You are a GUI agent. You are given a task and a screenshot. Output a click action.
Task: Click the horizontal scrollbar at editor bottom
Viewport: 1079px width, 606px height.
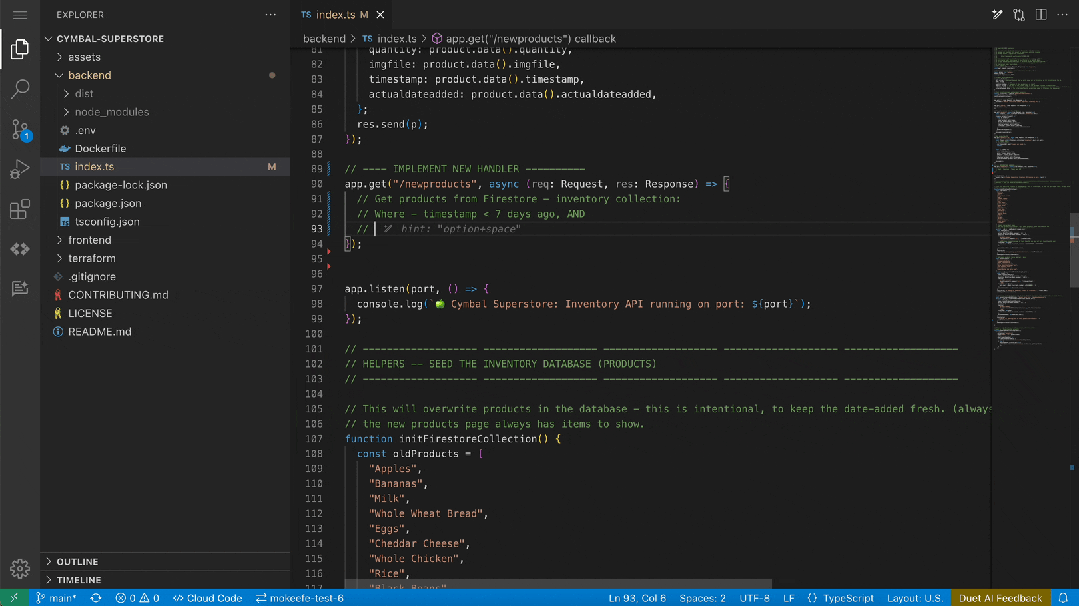point(558,584)
